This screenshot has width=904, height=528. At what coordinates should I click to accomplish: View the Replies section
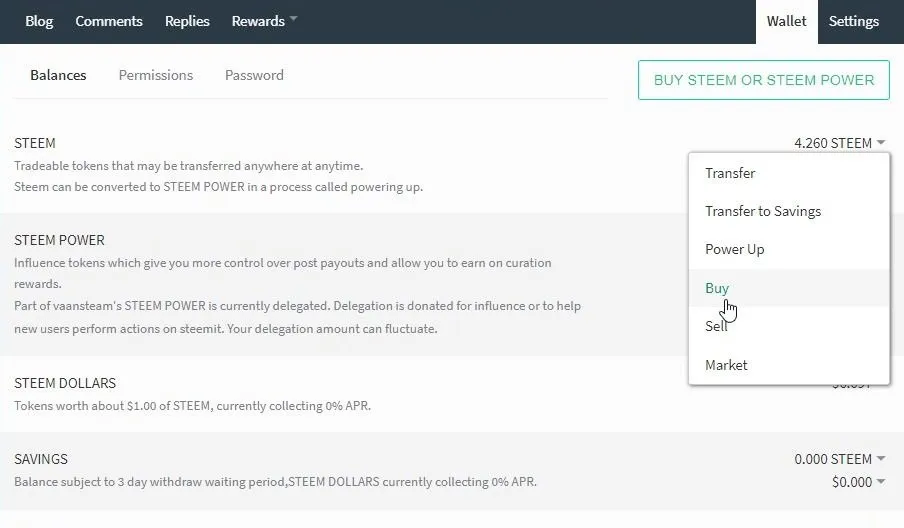pyautogui.click(x=187, y=21)
